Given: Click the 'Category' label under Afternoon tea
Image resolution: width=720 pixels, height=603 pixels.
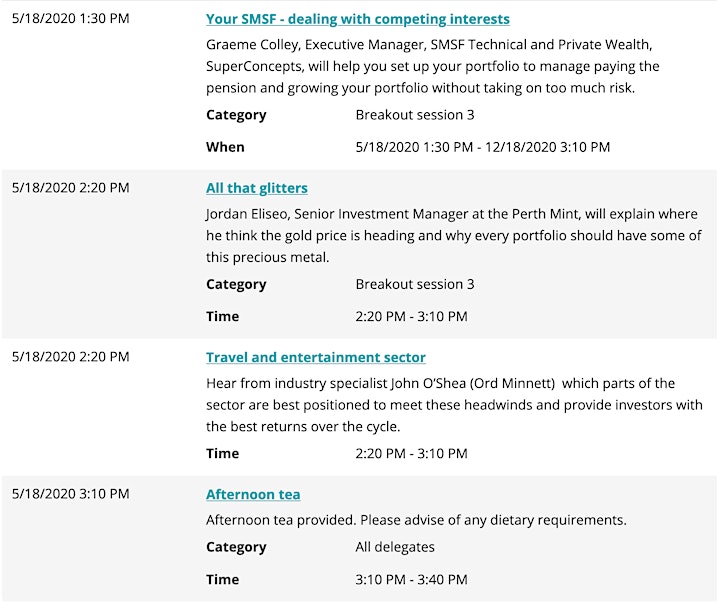Looking at the screenshot, I should click(236, 547).
